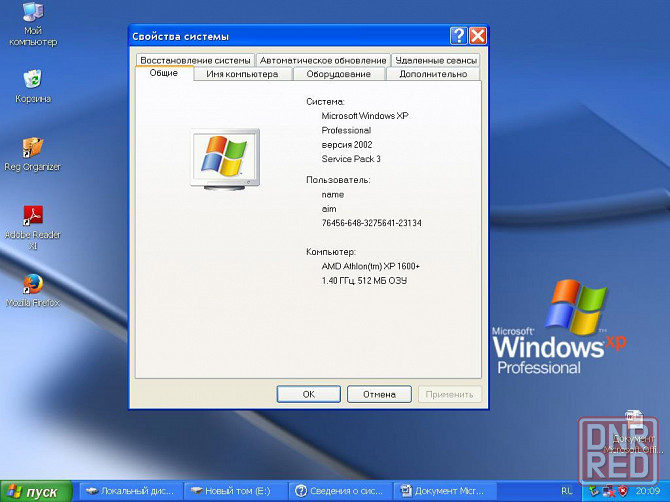Screen dimensions: 670x502
Task: Click the Отмена button
Action: [x=379, y=394]
